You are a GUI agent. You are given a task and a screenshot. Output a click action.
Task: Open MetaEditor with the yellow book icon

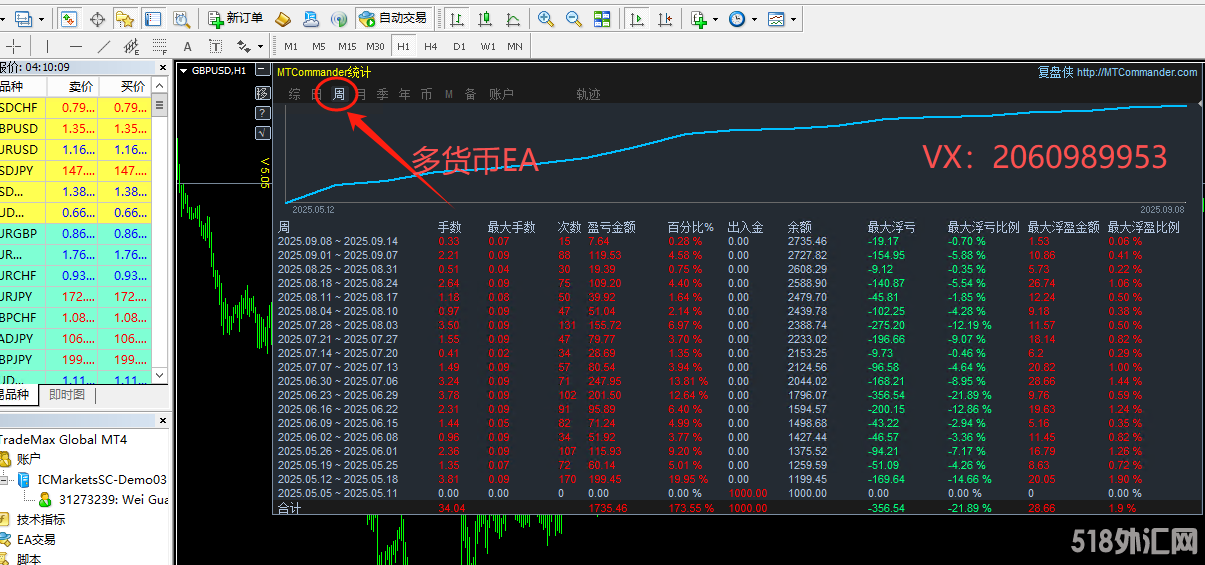point(283,18)
